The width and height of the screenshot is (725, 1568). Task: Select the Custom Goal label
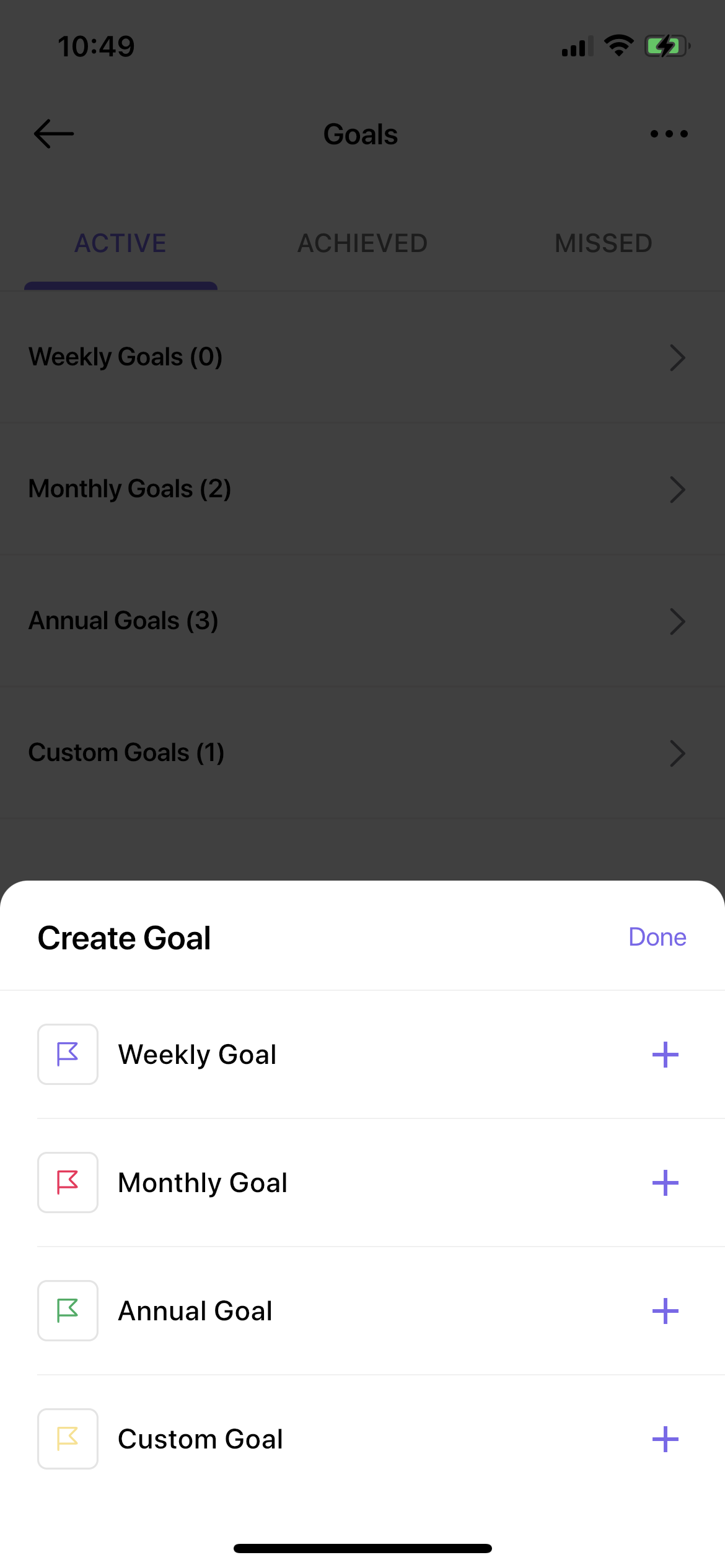200,1439
